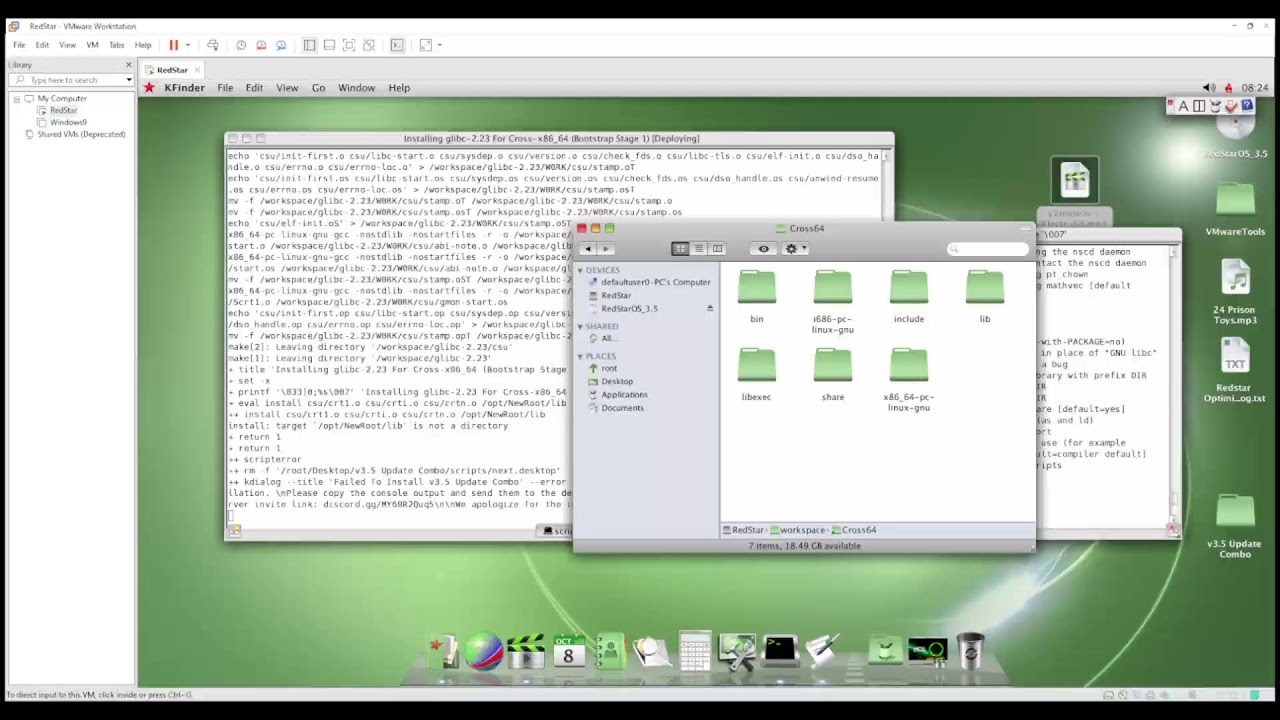The height and width of the screenshot is (720, 1280).
Task: Open the power options dropdown arrow
Action: pyautogui.click(x=187, y=45)
